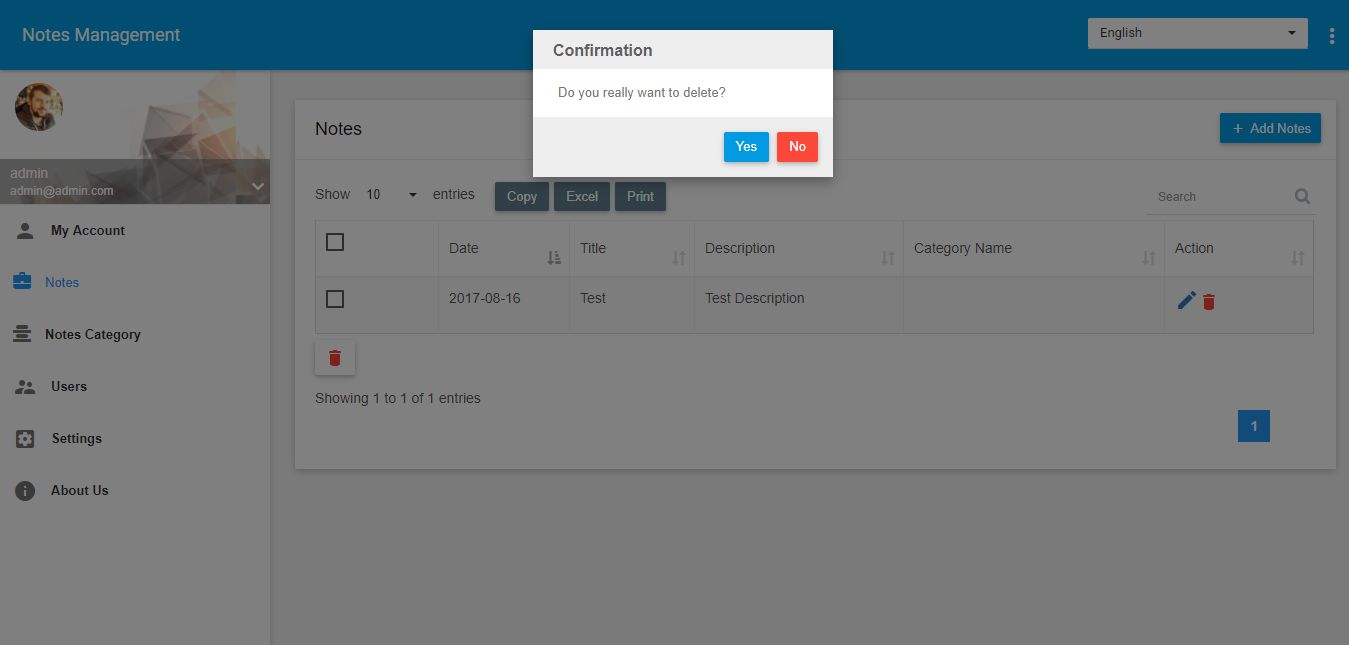Image resolution: width=1349 pixels, height=645 pixels.
Task: Cancel deletion with the No button
Action: click(x=797, y=147)
